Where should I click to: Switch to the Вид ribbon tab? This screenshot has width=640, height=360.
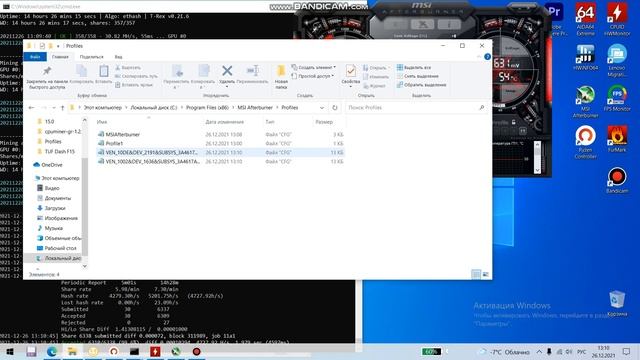click(118, 57)
